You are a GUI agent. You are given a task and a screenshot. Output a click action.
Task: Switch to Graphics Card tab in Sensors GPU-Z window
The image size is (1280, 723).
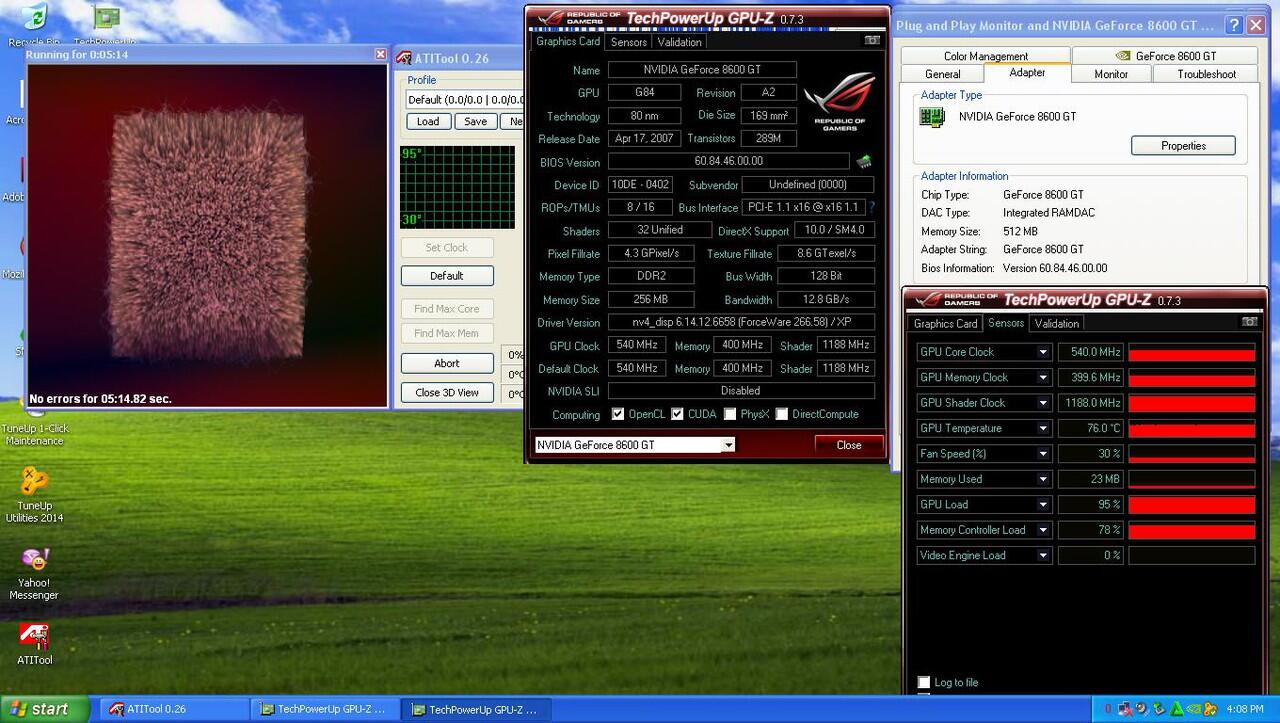pos(945,323)
